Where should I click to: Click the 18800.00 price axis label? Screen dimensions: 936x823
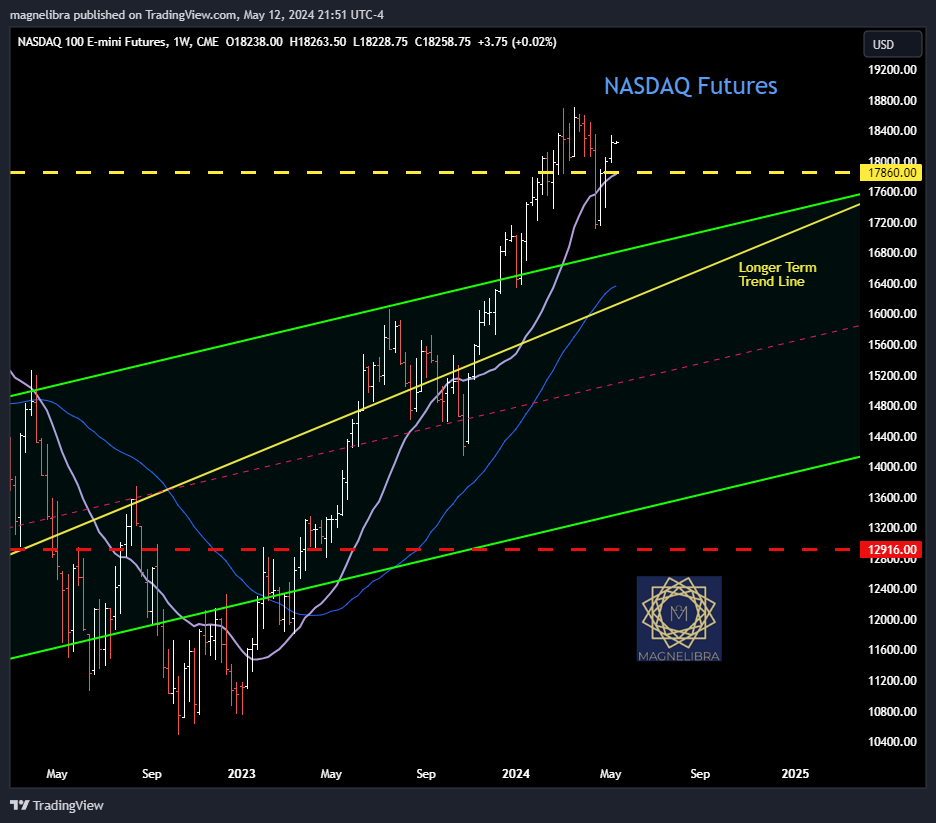coord(892,100)
